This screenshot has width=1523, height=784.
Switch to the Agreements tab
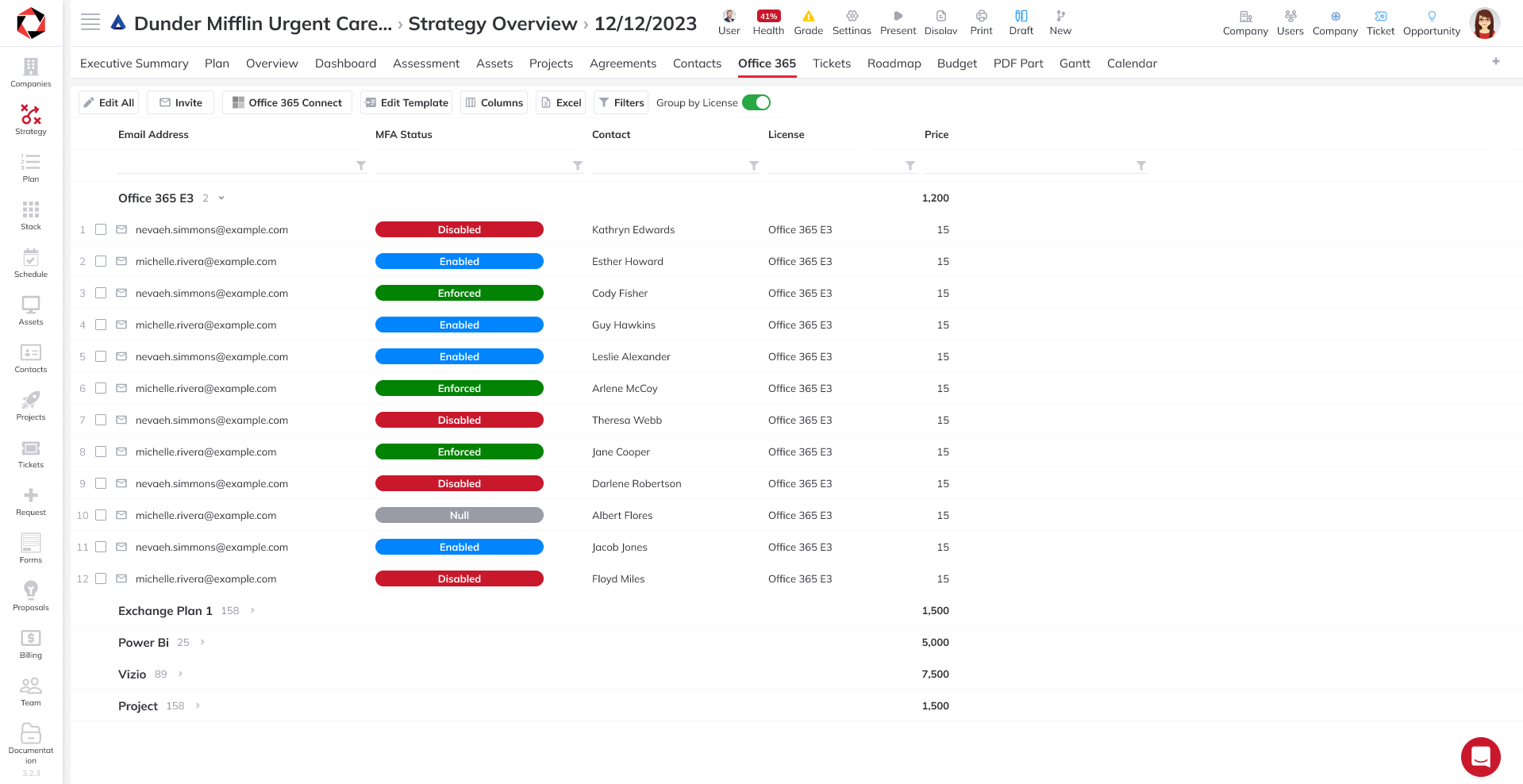(623, 63)
